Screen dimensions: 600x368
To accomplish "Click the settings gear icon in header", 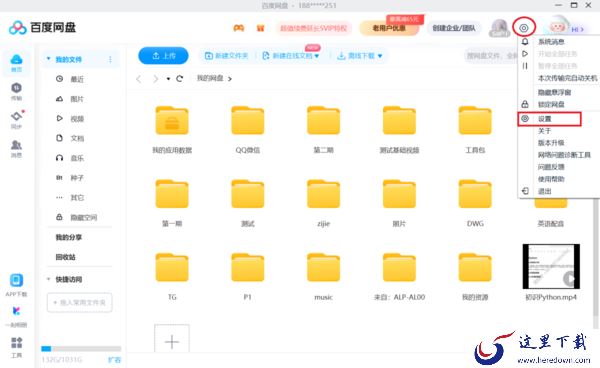I will (524, 28).
